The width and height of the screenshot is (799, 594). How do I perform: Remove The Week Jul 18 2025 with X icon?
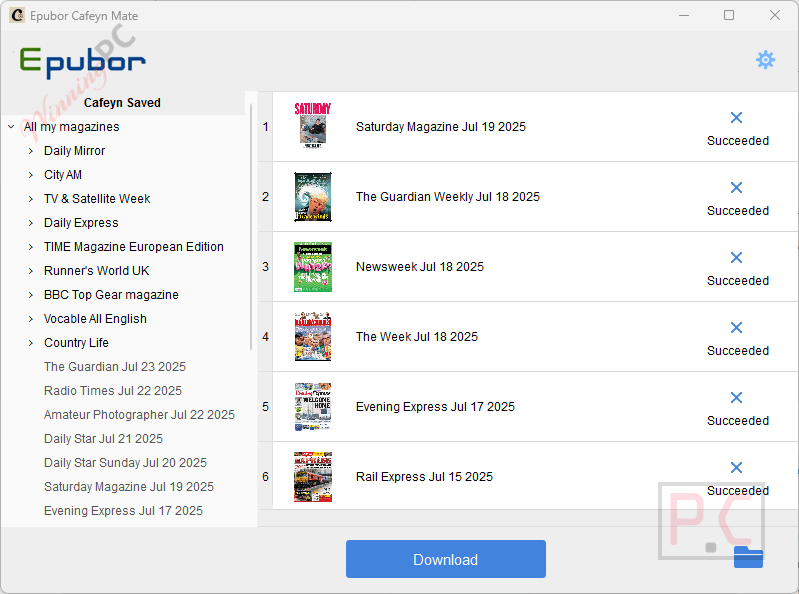pyautogui.click(x=736, y=328)
